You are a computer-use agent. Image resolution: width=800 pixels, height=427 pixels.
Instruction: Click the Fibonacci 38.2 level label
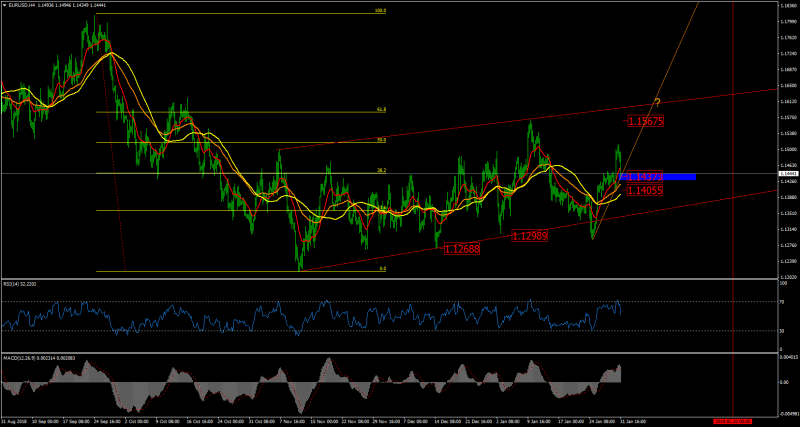[x=381, y=170]
